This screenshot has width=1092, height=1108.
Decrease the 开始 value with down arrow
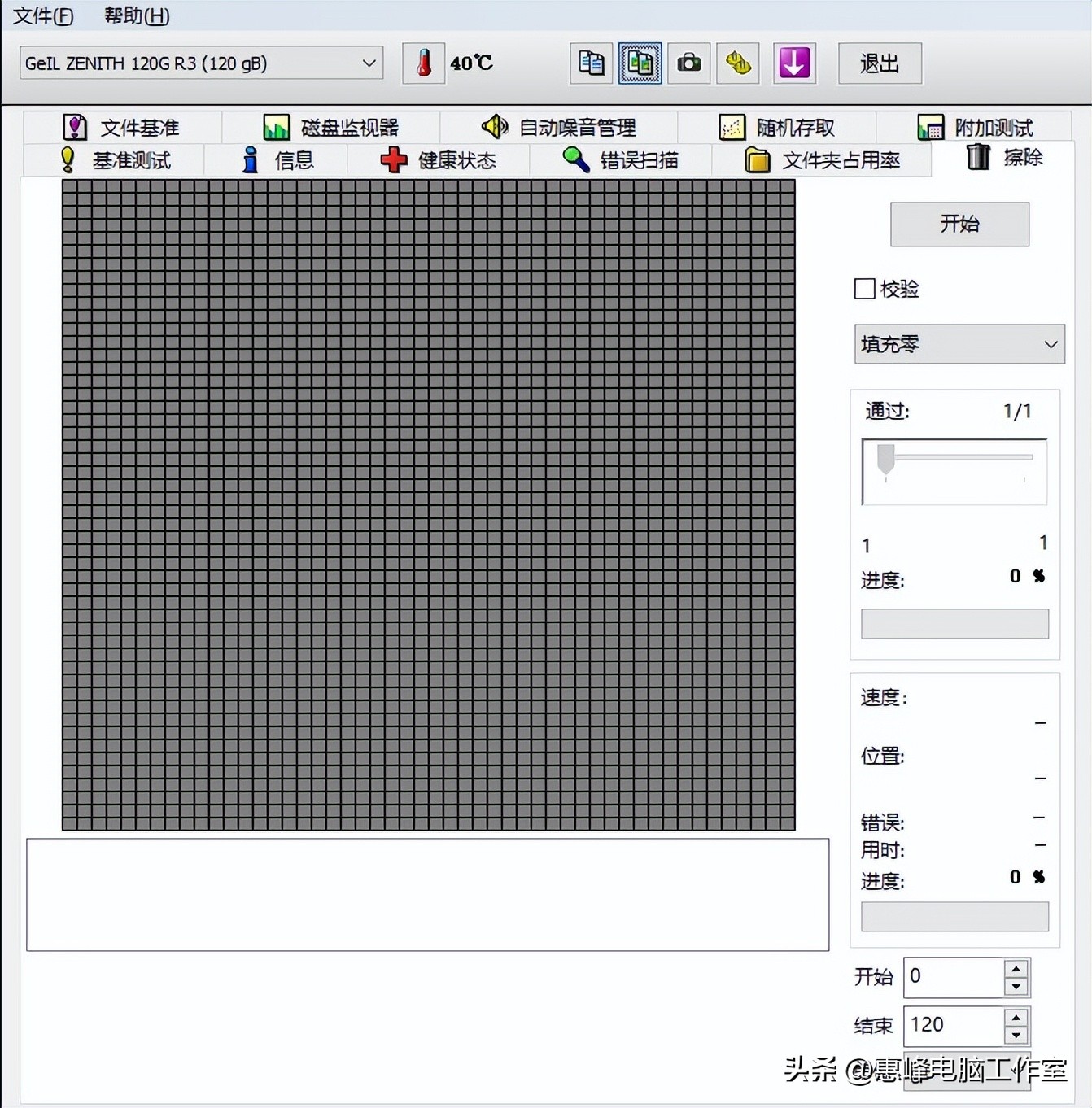click(x=1016, y=987)
